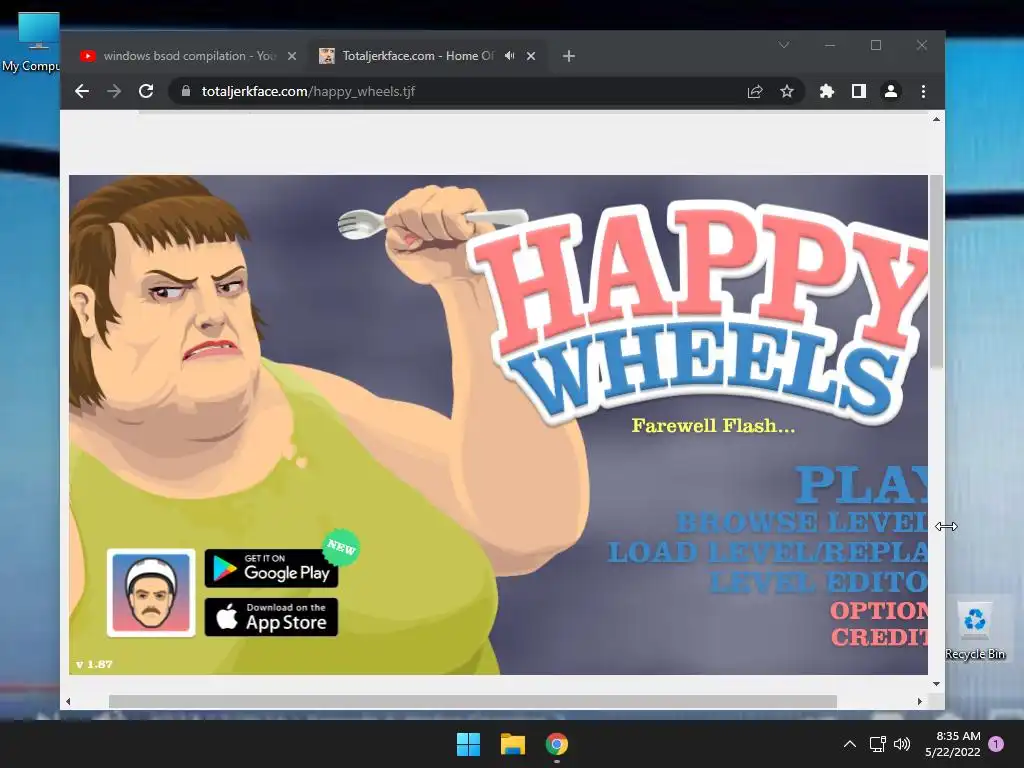Viewport: 1024px width, 768px height.
Task: Click the padlock site info icon
Action: [x=186, y=91]
